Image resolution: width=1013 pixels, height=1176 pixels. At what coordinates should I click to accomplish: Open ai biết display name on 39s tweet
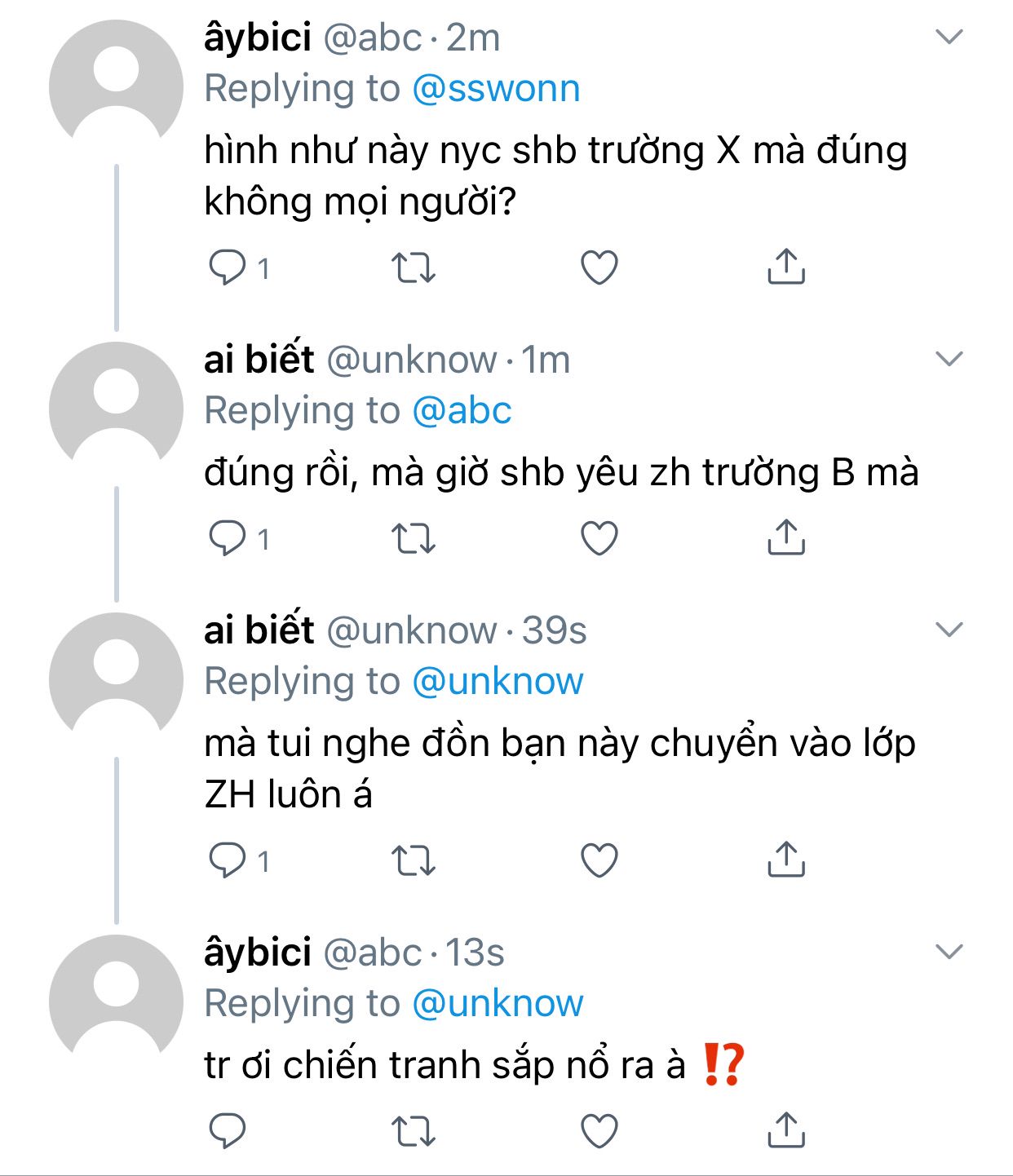[259, 630]
